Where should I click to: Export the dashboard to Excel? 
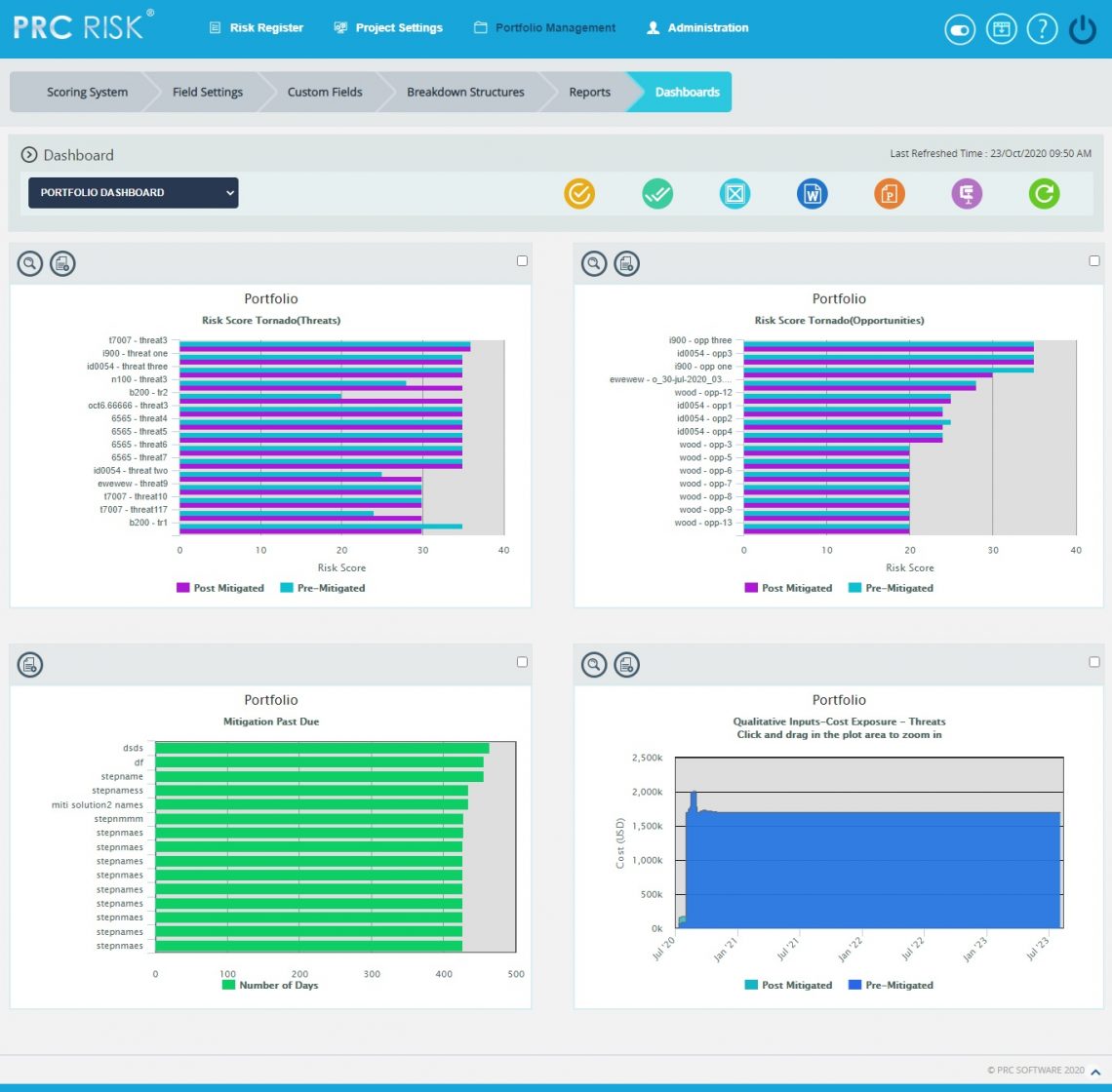tap(735, 193)
